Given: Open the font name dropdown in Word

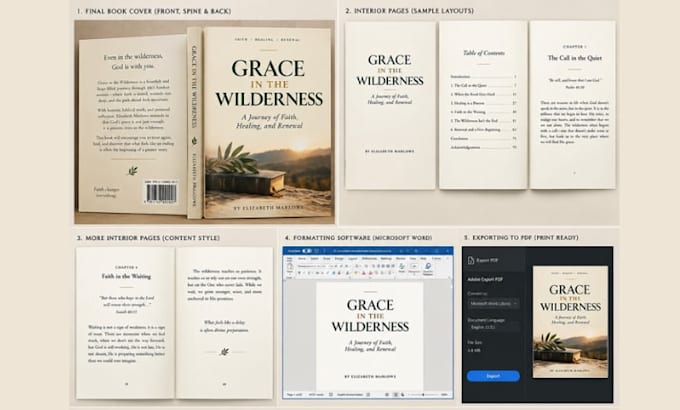Looking at the screenshot, I should coord(312,266).
